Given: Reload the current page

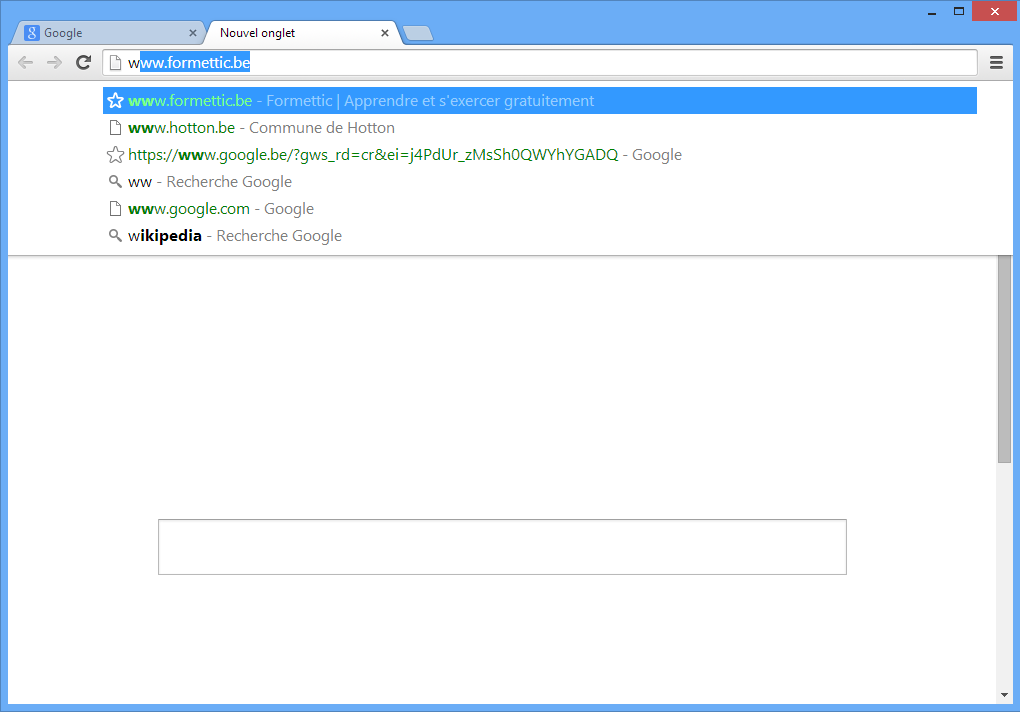Looking at the screenshot, I should [83, 62].
